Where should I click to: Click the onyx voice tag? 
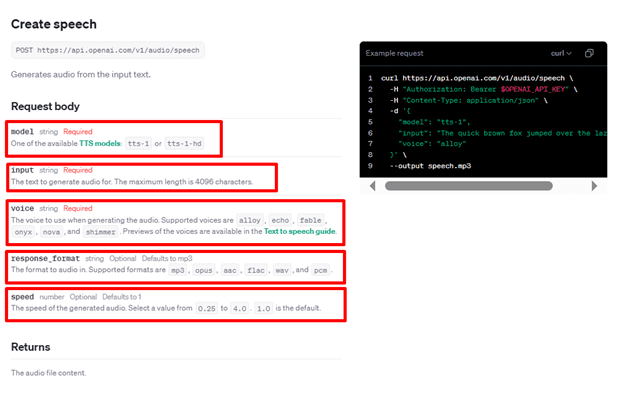[23, 232]
